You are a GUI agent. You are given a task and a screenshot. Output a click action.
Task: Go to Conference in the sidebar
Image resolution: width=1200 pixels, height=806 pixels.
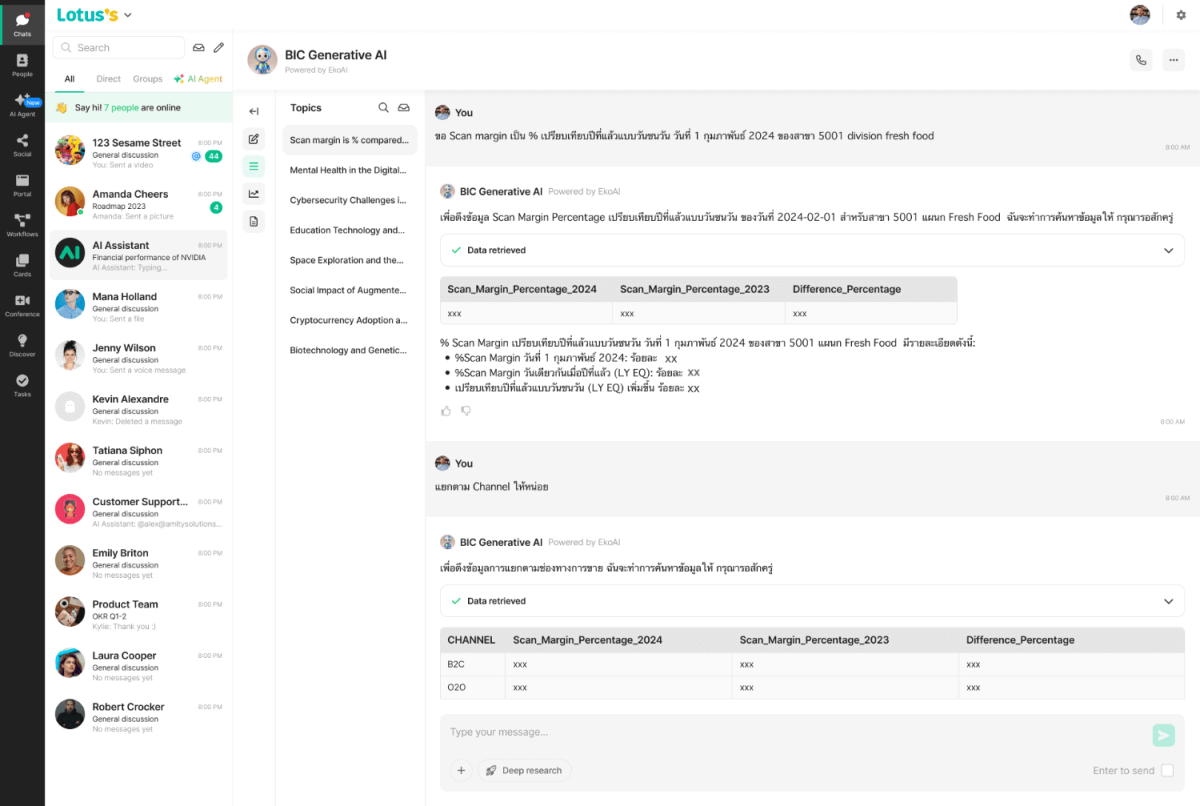tap(22, 305)
